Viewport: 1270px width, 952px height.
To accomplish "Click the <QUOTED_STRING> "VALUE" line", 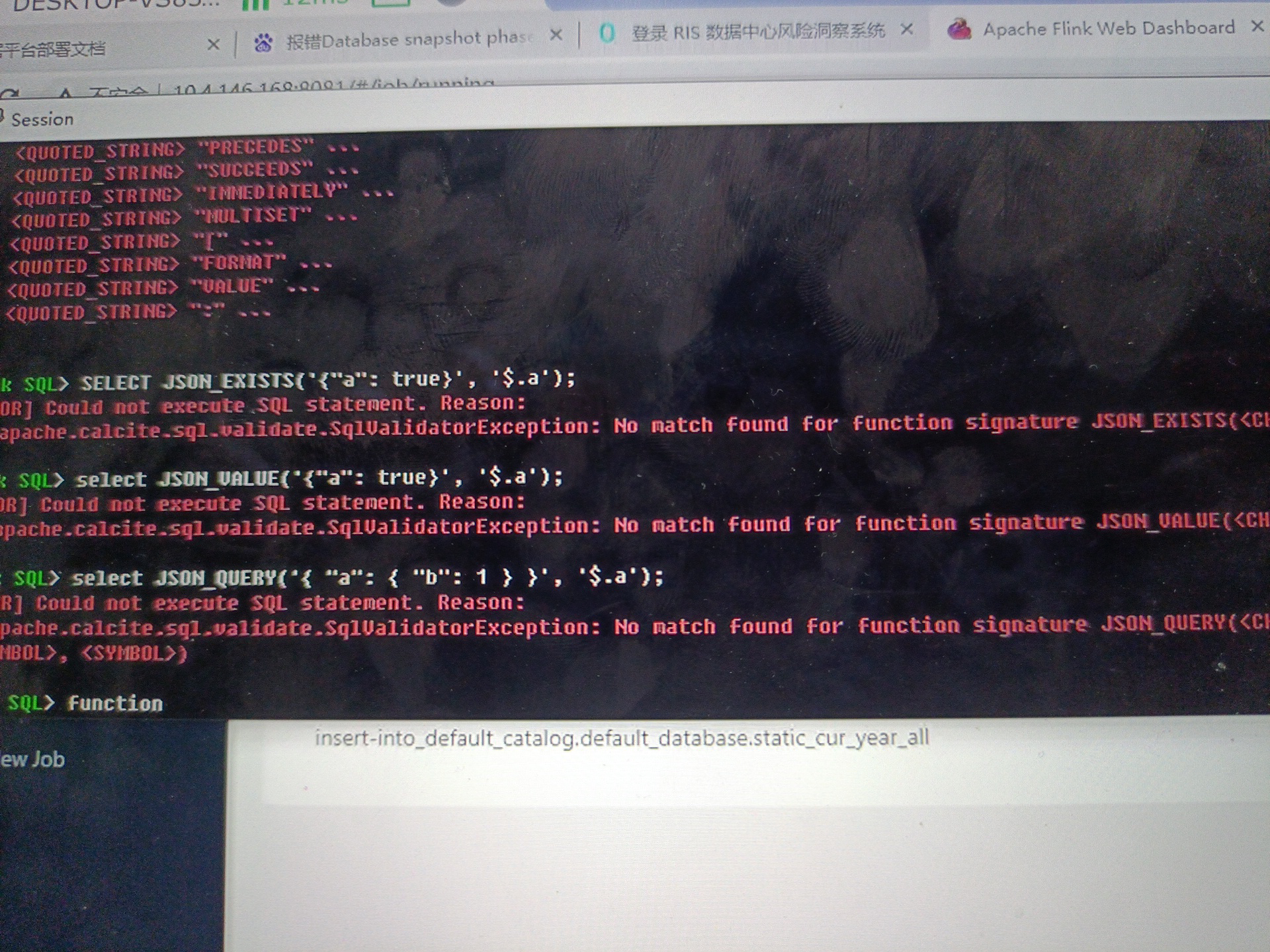I will (x=163, y=288).
